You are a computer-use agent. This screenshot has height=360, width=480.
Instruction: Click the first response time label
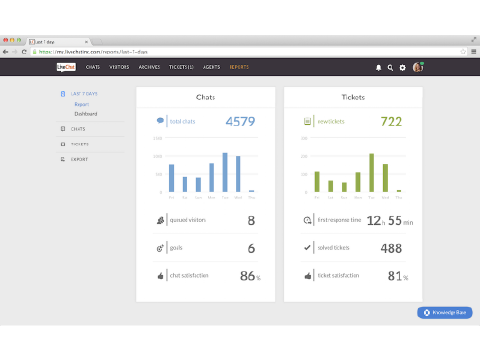point(339,220)
